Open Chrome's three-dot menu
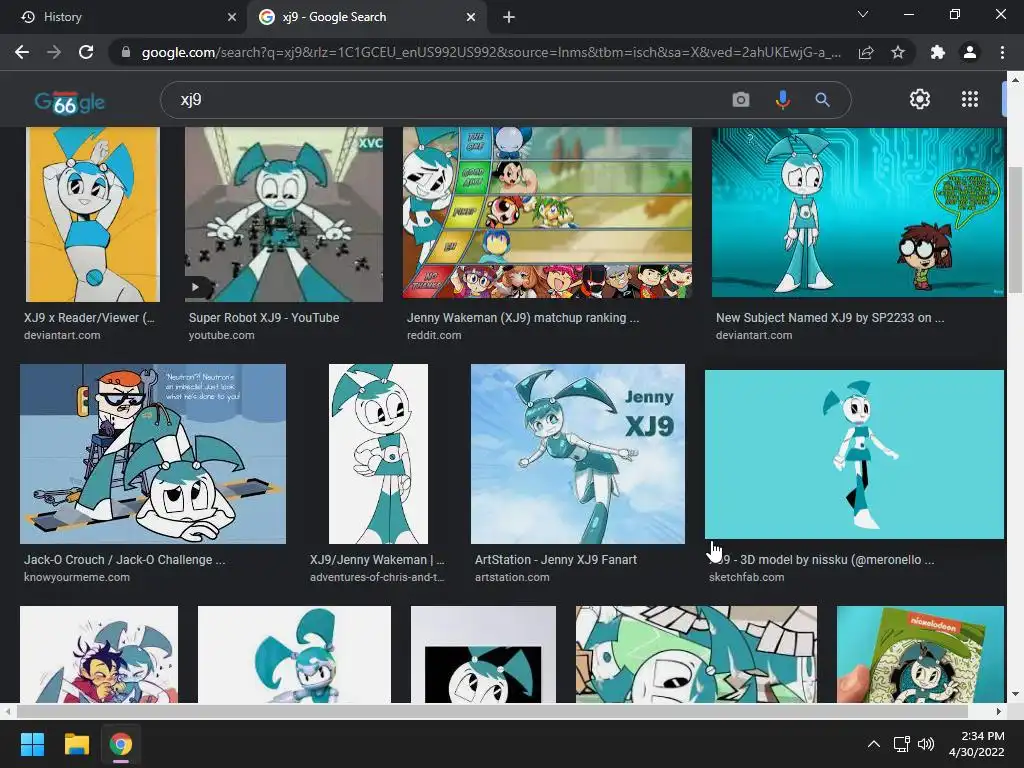 pos(1002,52)
